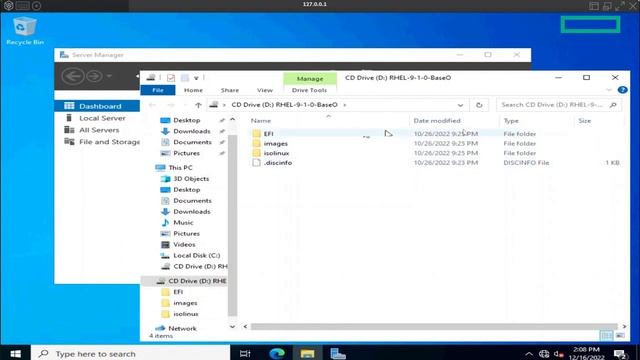
Task: Select the images folder in file list
Action: 276,144
